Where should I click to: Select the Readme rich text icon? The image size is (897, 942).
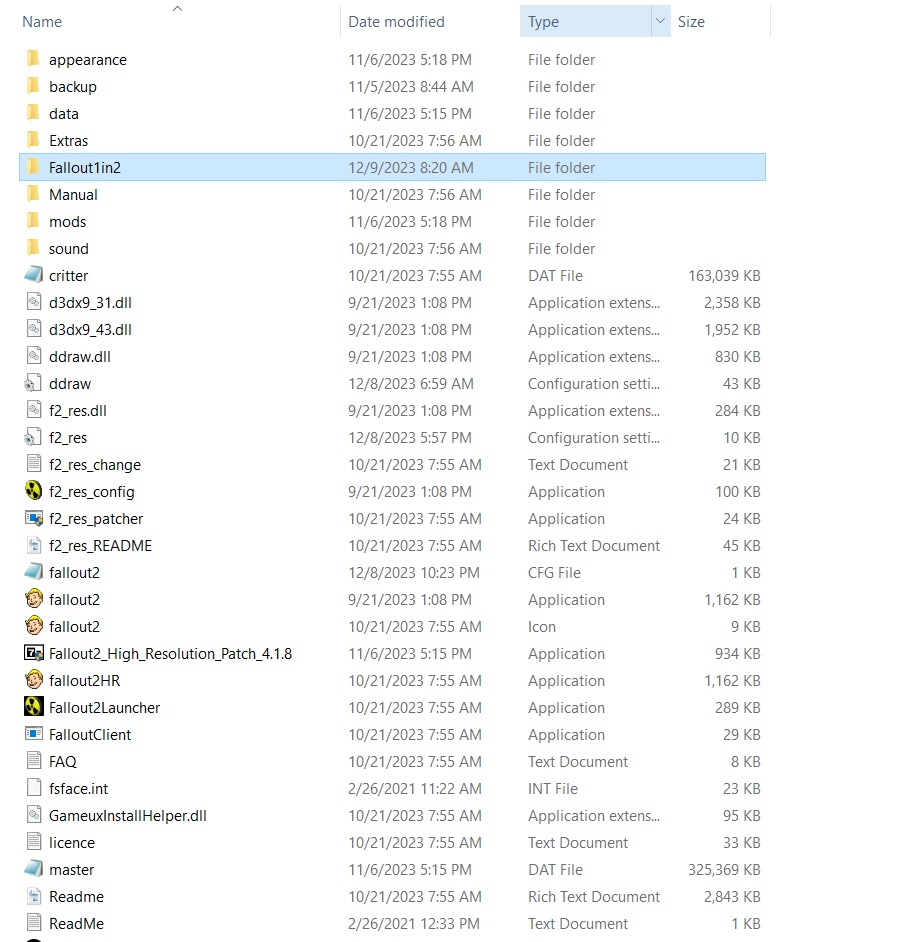34,896
